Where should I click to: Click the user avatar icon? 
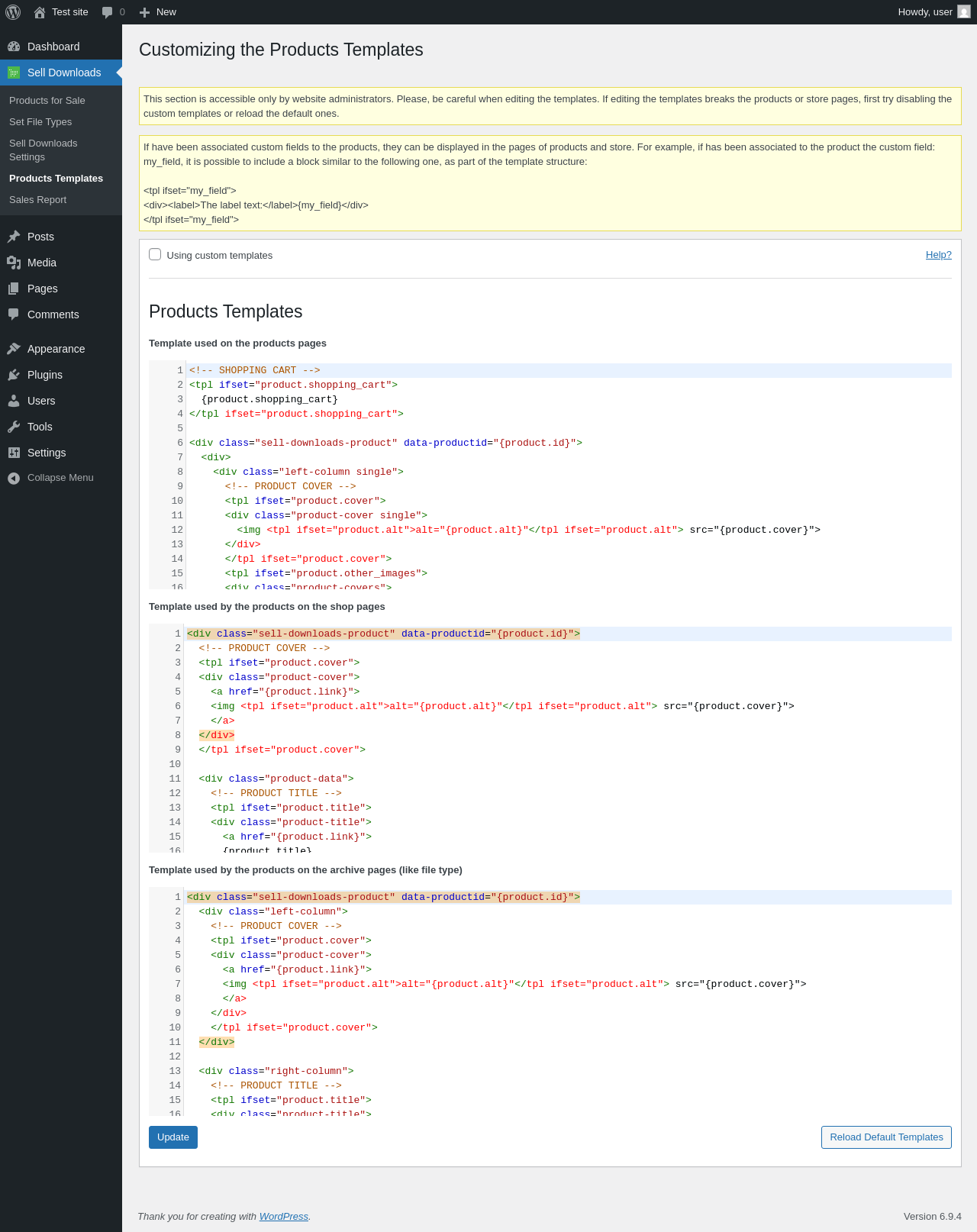pyautogui.click(x=964, y=12)
